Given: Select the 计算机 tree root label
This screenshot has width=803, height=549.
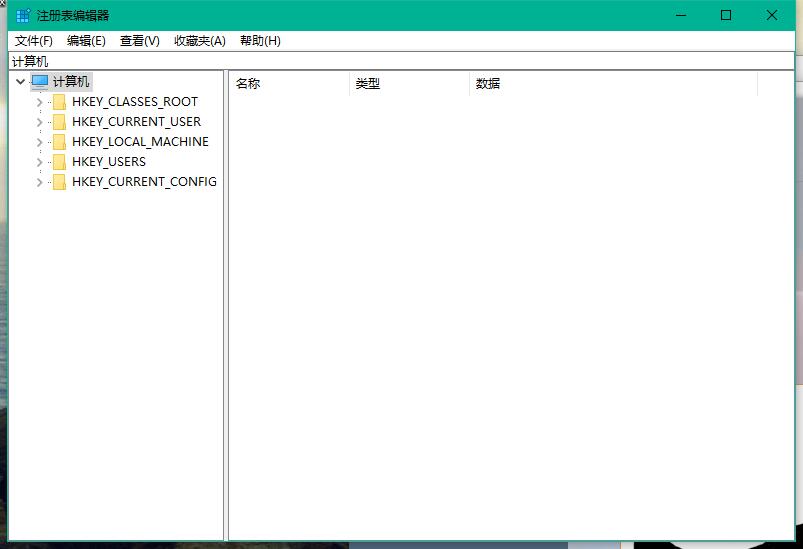Looking at the screenshot, I should 71,81.
